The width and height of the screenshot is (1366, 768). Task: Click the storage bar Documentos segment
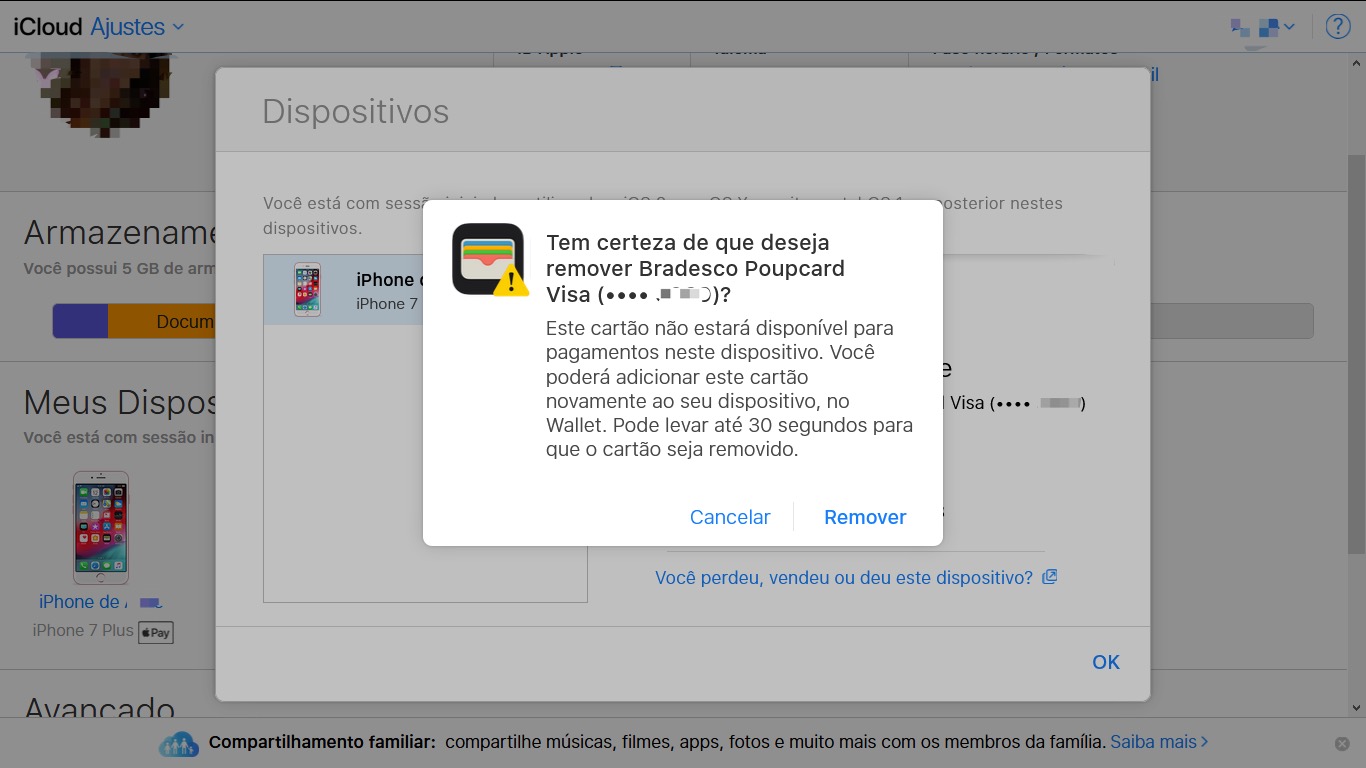tap(161, 322)
